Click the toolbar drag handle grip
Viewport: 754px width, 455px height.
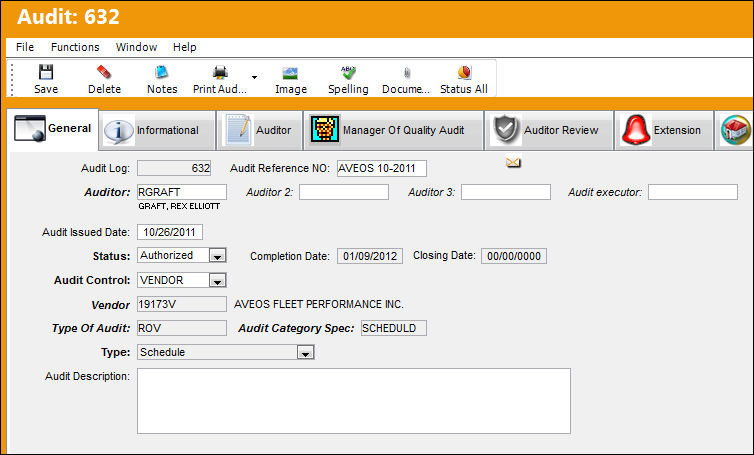pyautogui.click(x=12, y=79)
